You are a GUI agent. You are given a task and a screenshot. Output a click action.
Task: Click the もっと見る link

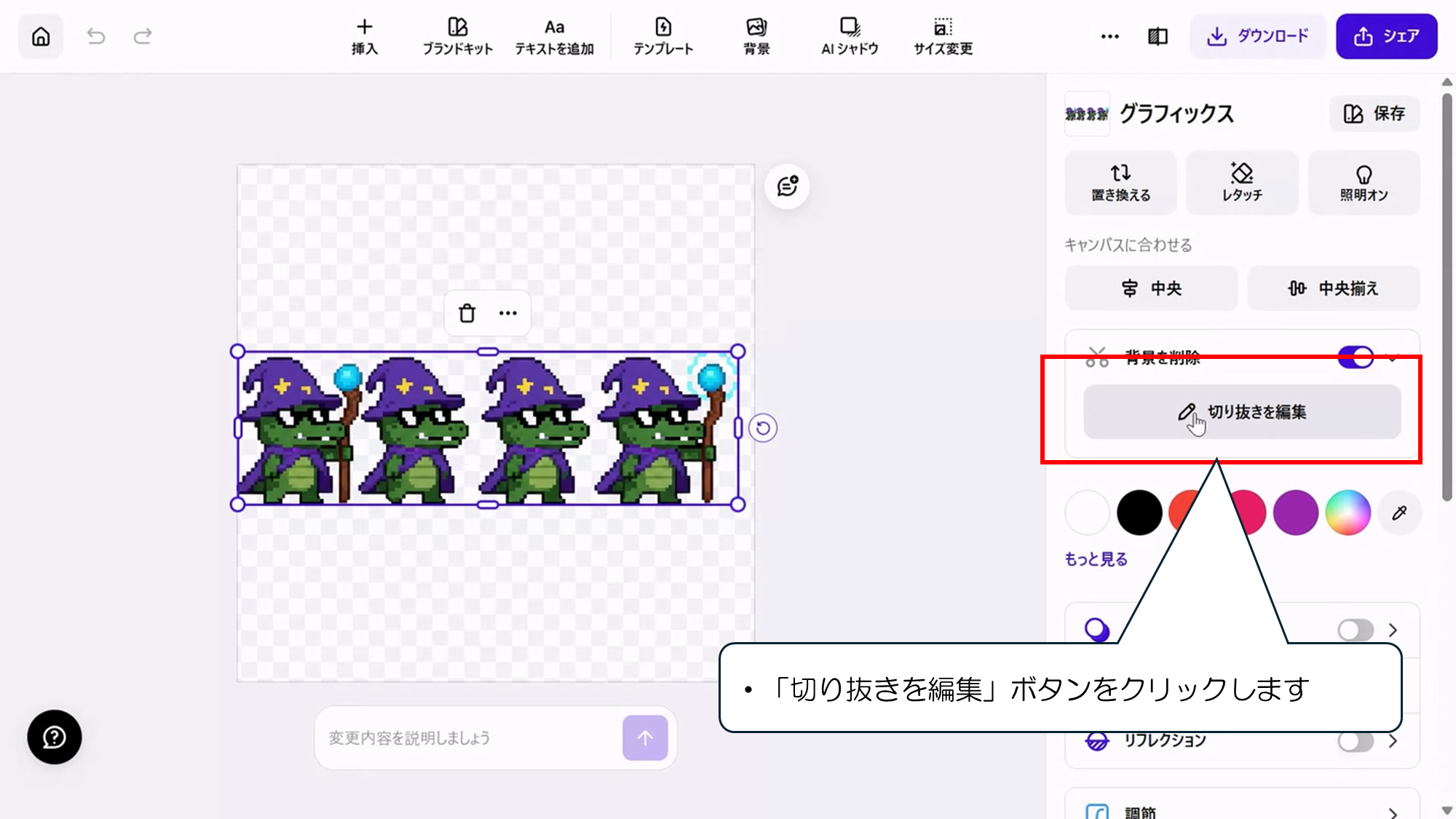[x=1096, y=559]
